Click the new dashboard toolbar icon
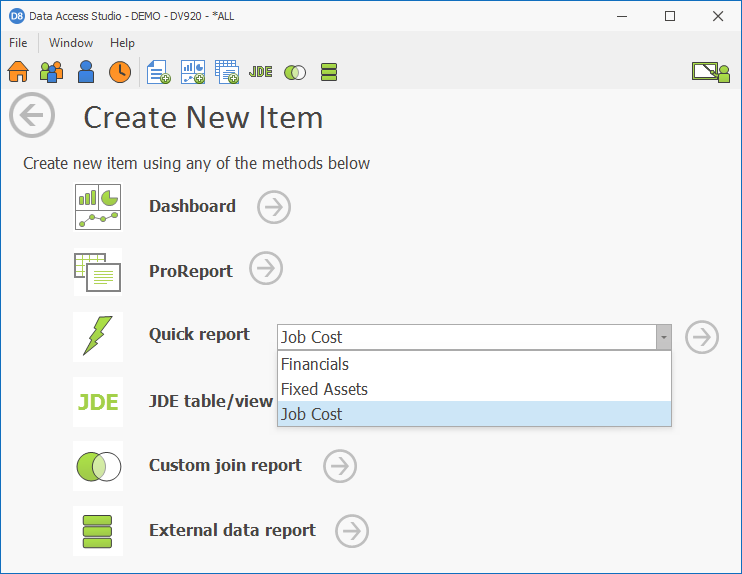The width and height of the screenshot is (742, 574). click(x=193, y=72)
